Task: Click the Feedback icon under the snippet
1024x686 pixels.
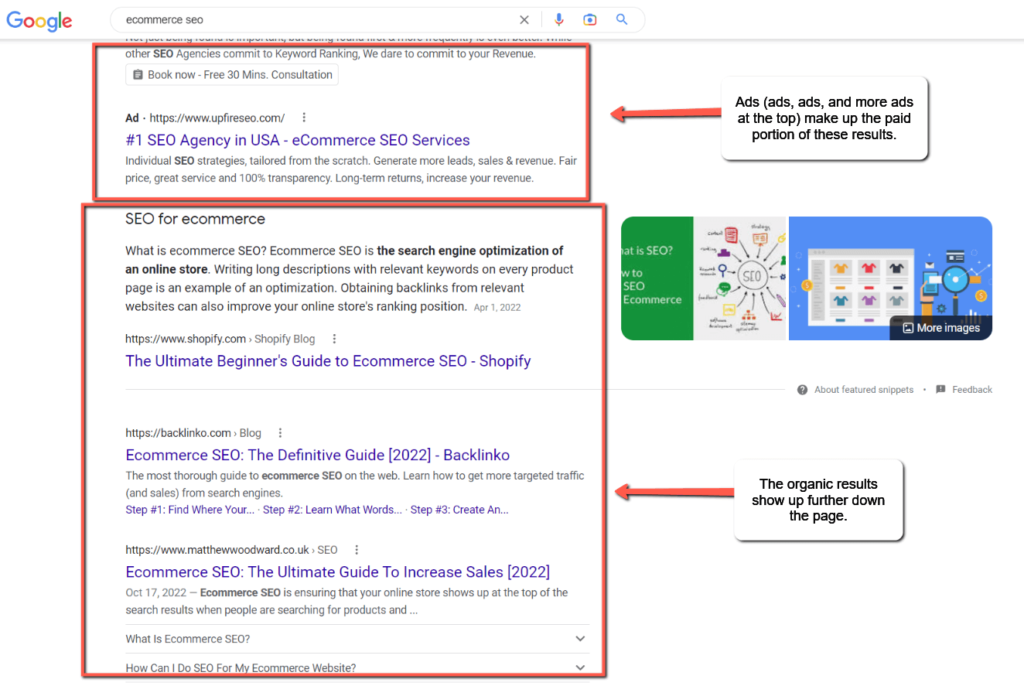Action: (941, 389)
